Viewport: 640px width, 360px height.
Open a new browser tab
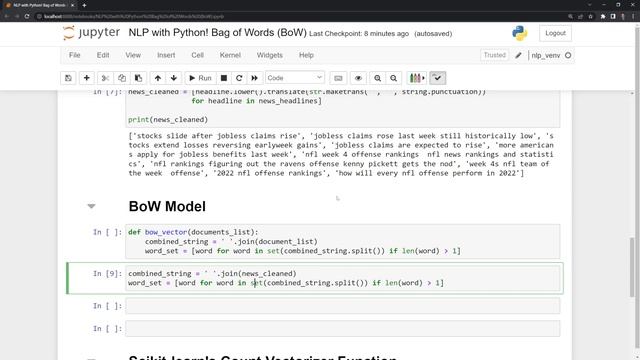pyautogui.click(x=84, y=5)
